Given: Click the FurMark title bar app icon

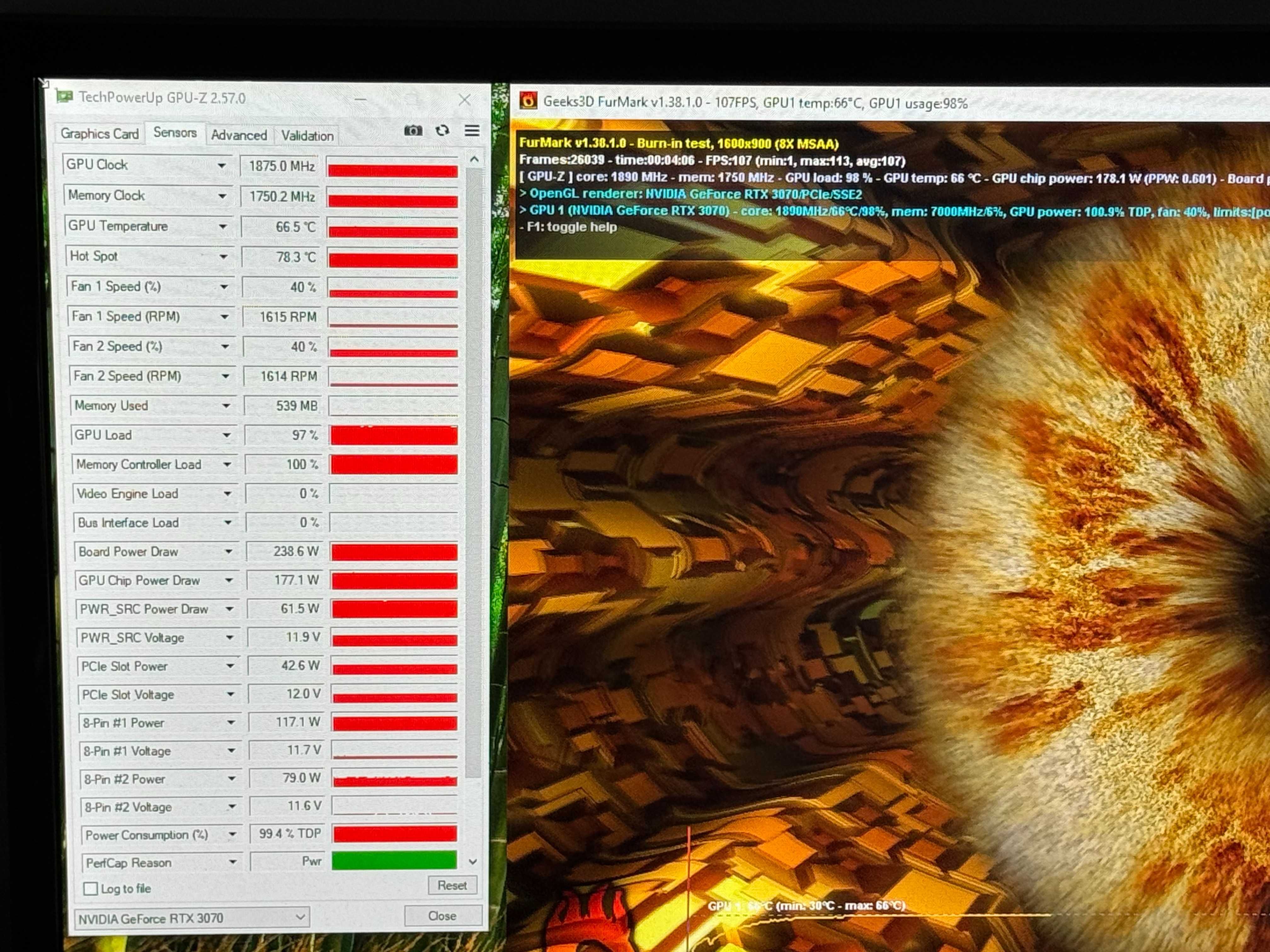Looking at the screenshot, I should 529,101.
